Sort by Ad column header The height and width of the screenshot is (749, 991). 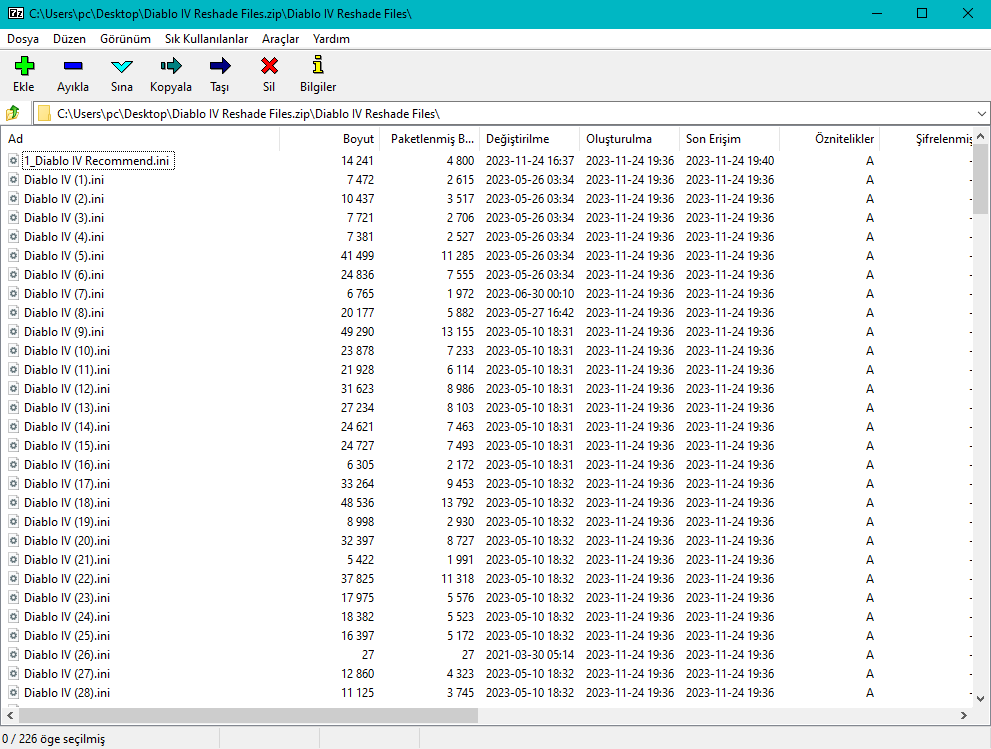point(140,139)
